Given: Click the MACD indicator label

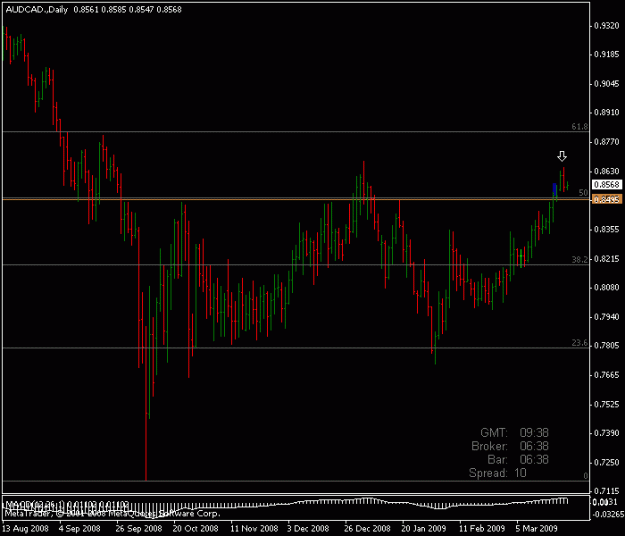Looking at the screenshot, I should coord(66,505).
